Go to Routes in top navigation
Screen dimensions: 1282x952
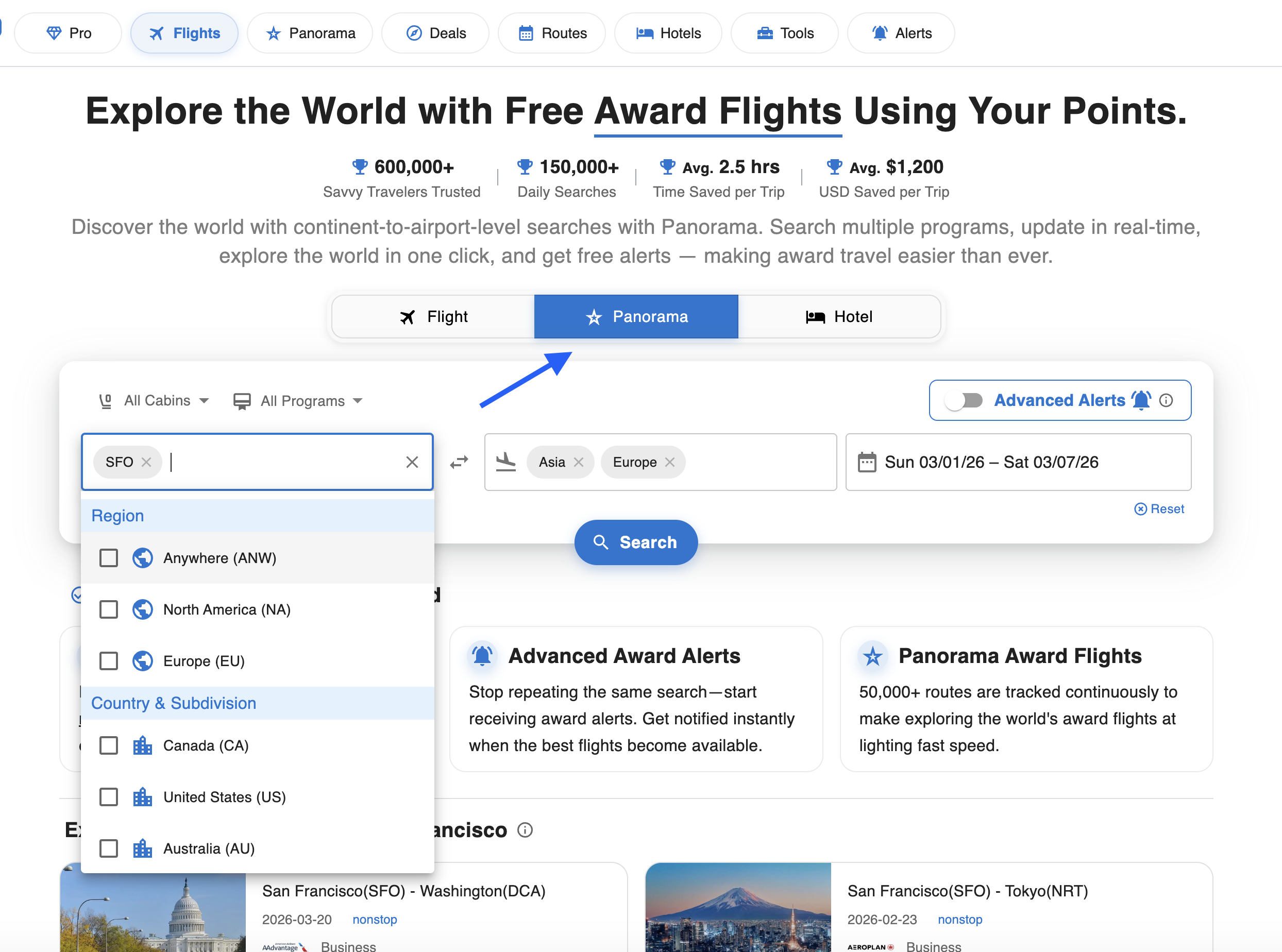[x=552, y=33]
